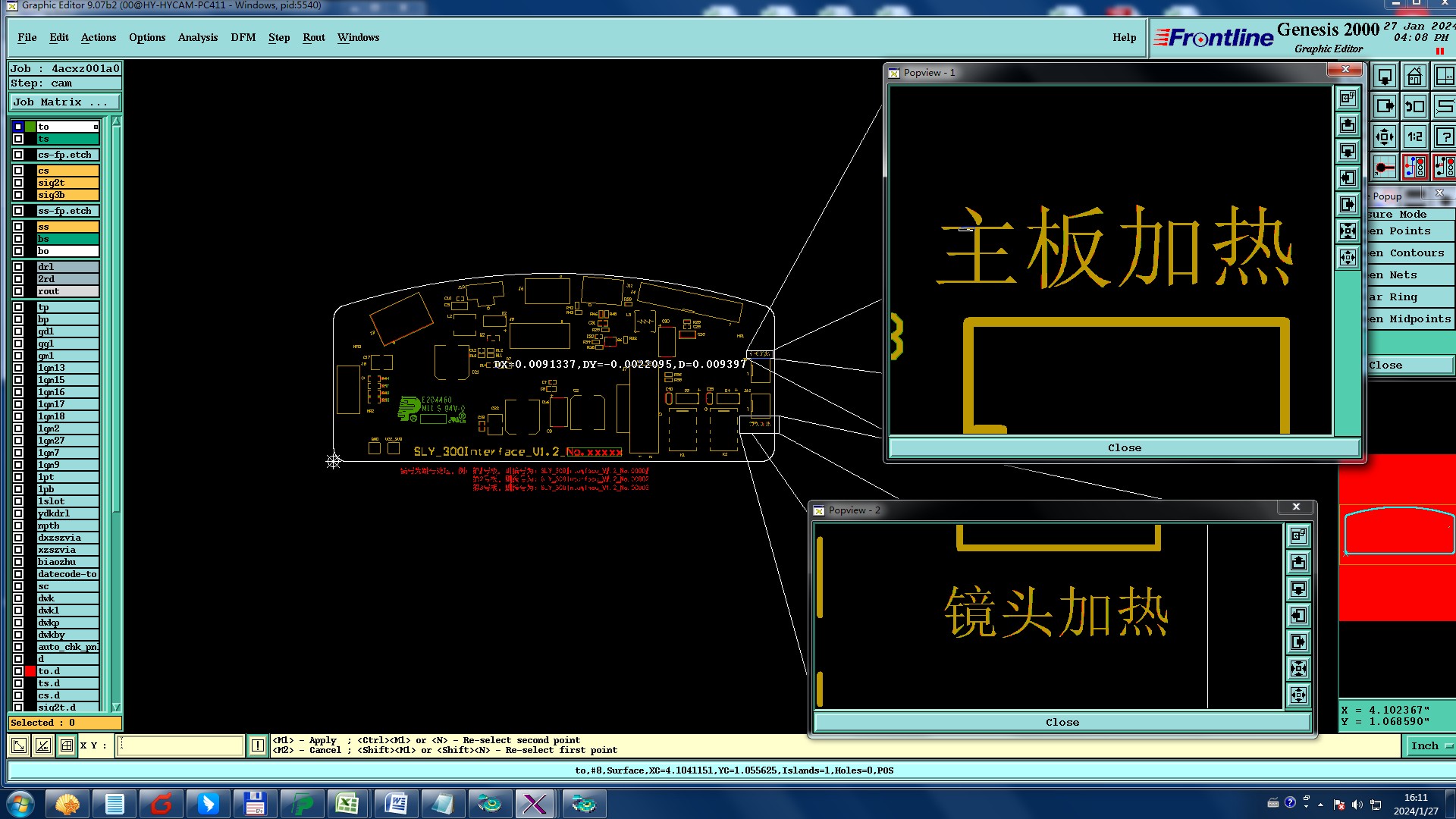Viewport: 1456px width, 819px height.
Task: Click the XY coordinate grid icon at top right
Action: pyautogui.click(x=1445, y=77)
